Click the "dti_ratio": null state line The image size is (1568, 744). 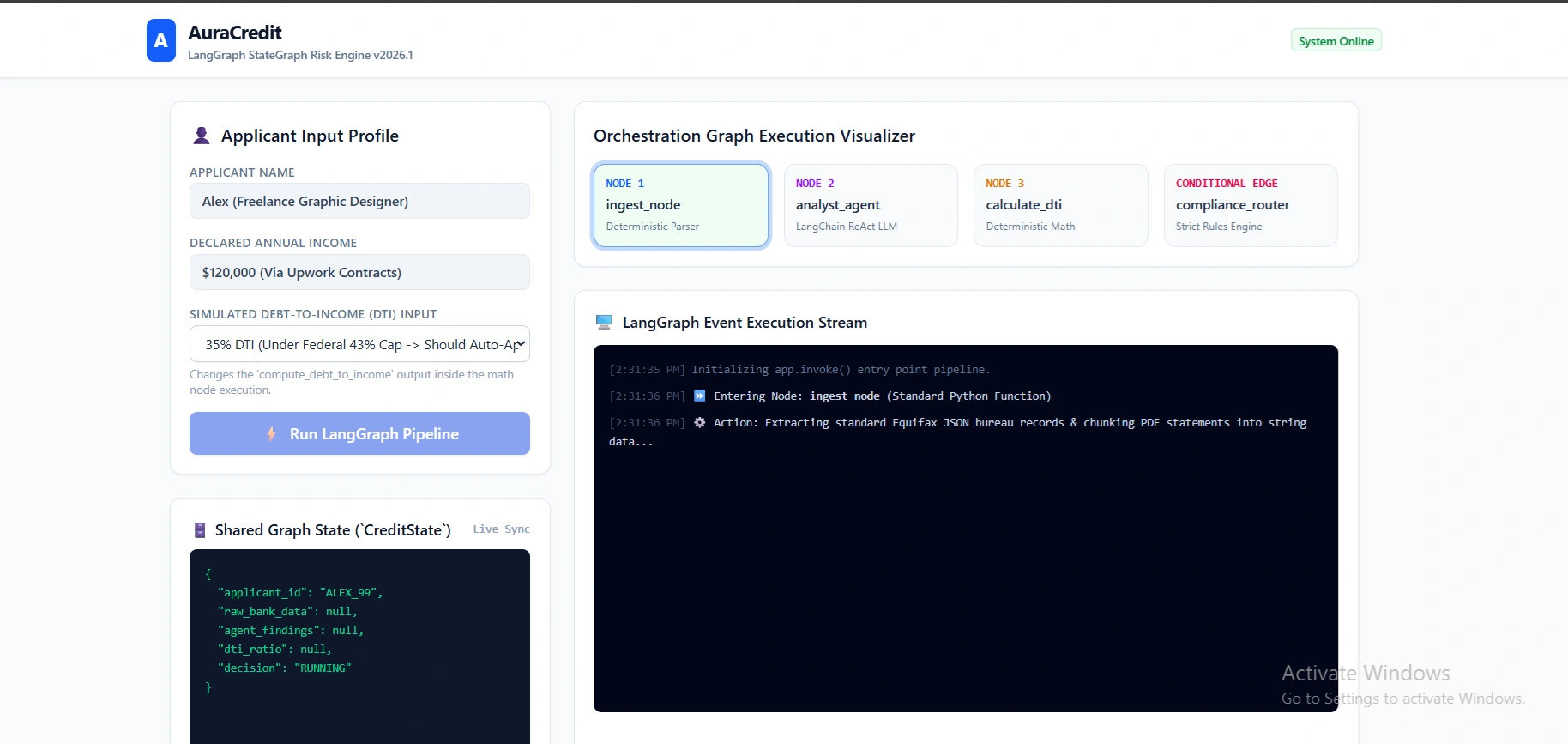click(274, 650)
